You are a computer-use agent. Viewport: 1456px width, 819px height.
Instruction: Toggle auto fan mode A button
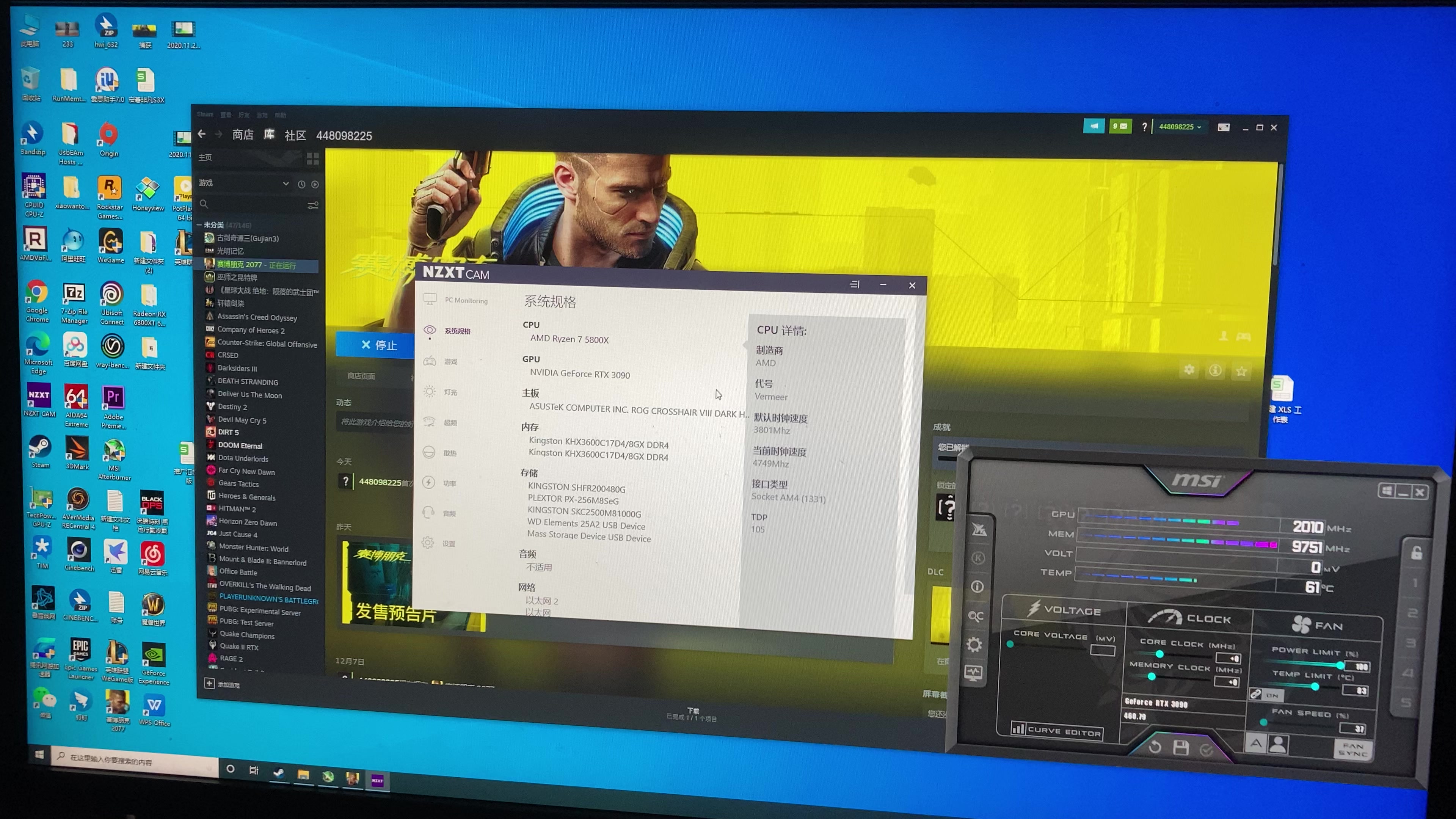[1256, 744]
